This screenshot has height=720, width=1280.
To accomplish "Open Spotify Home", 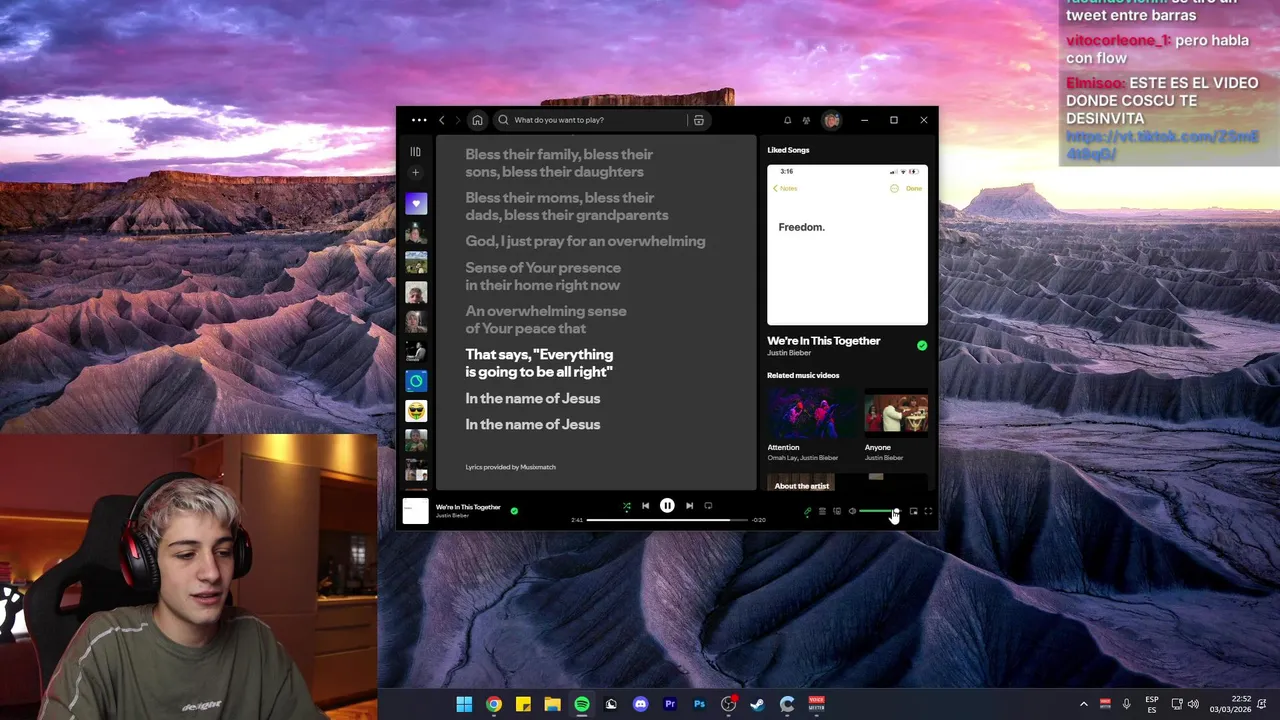I will point(477,120).
